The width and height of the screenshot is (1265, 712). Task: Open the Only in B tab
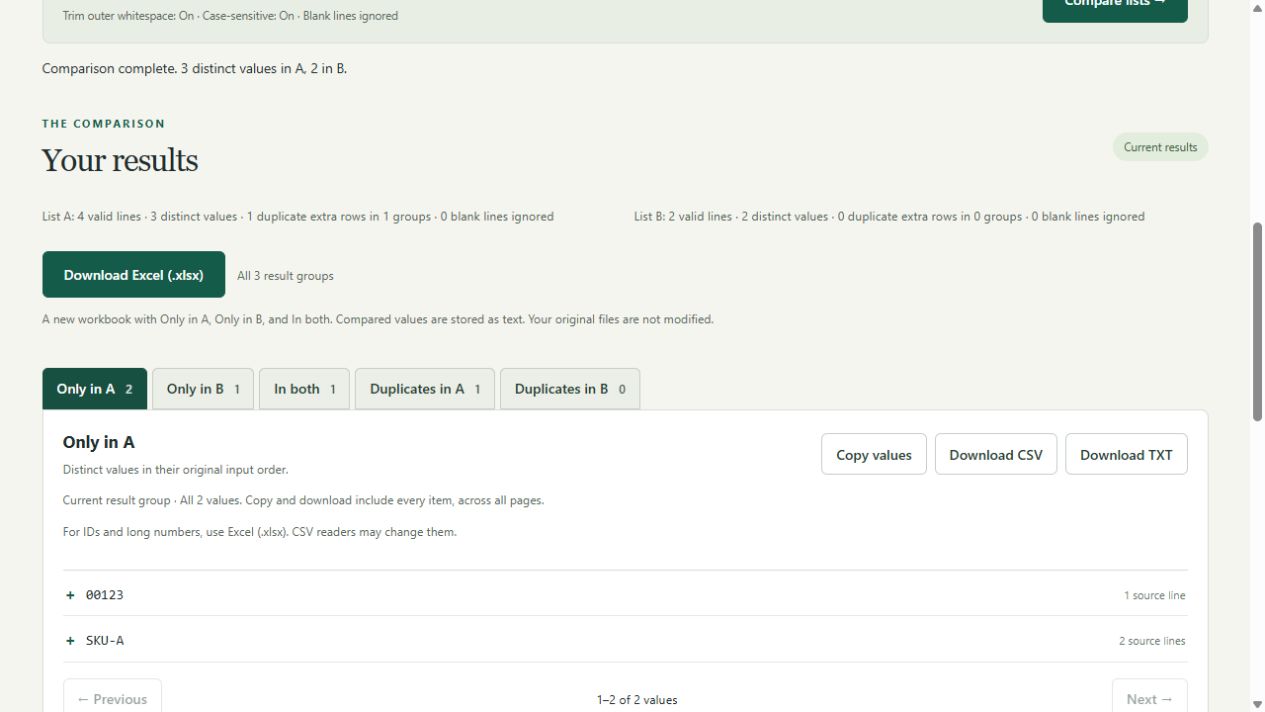(x=203, y=389)
